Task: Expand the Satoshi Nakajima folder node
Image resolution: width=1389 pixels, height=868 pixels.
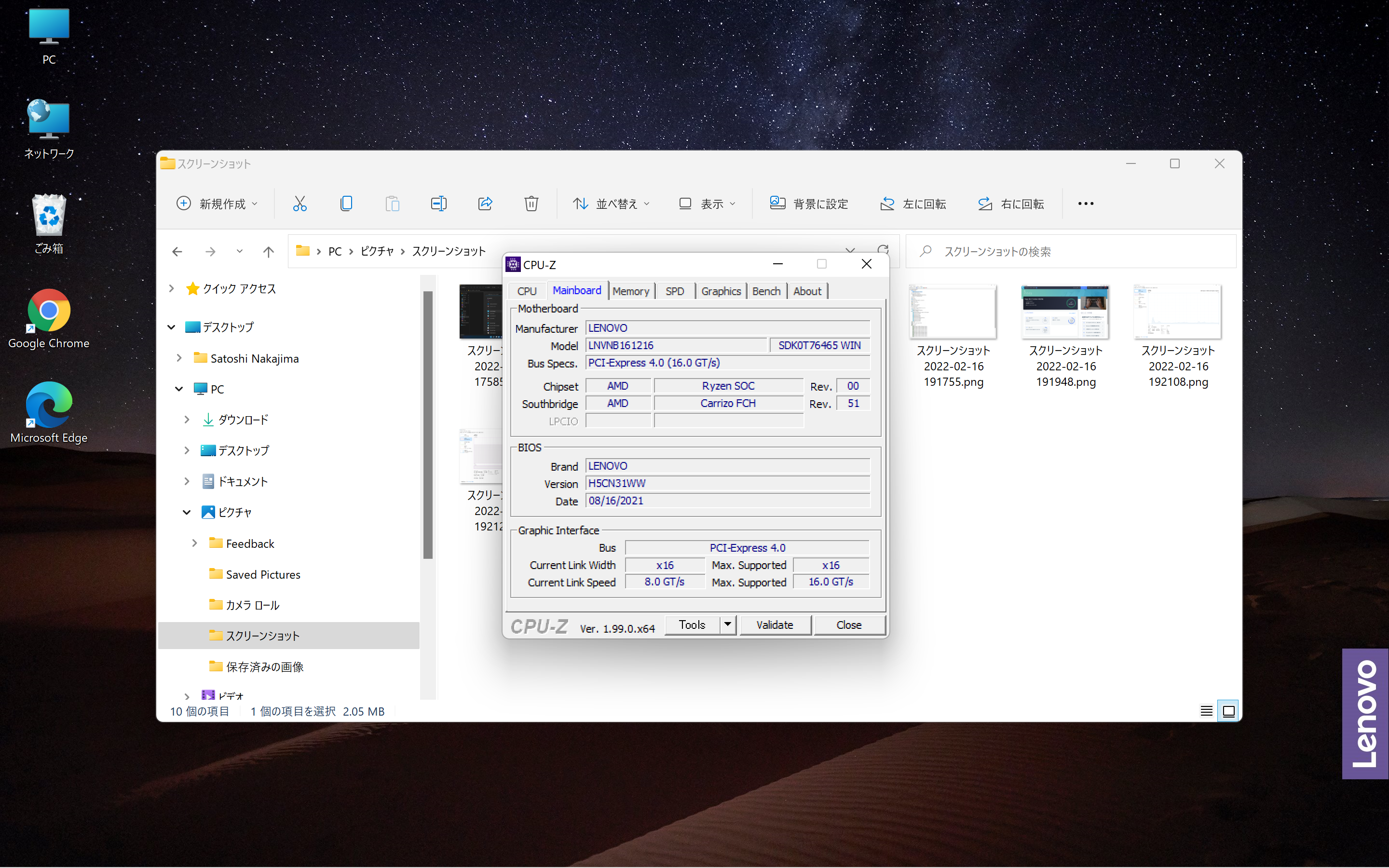Action: click(179, 358)
